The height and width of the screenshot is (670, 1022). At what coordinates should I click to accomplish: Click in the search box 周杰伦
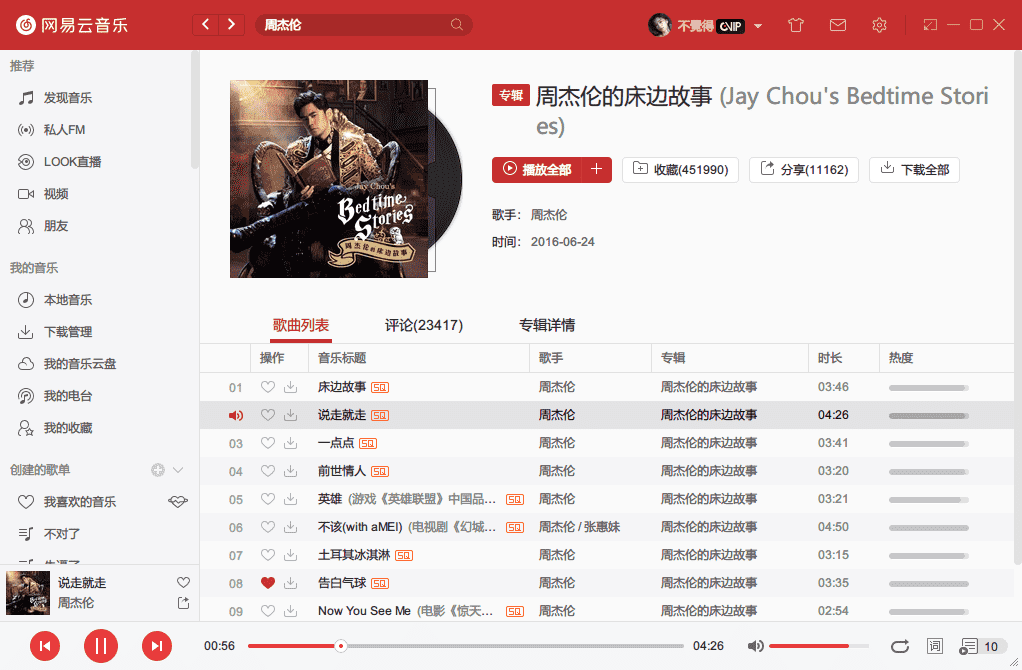pos(355,25)
